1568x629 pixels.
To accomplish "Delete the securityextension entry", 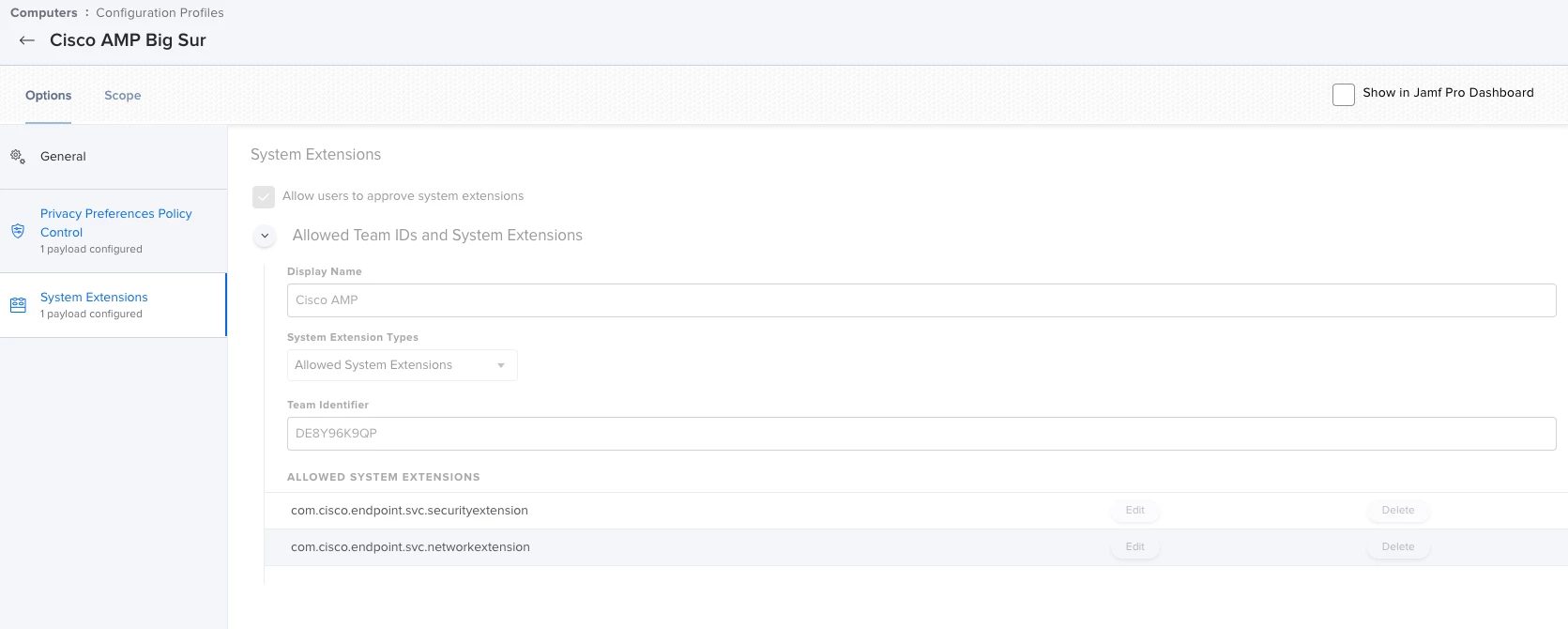I will click(1398, 511).
